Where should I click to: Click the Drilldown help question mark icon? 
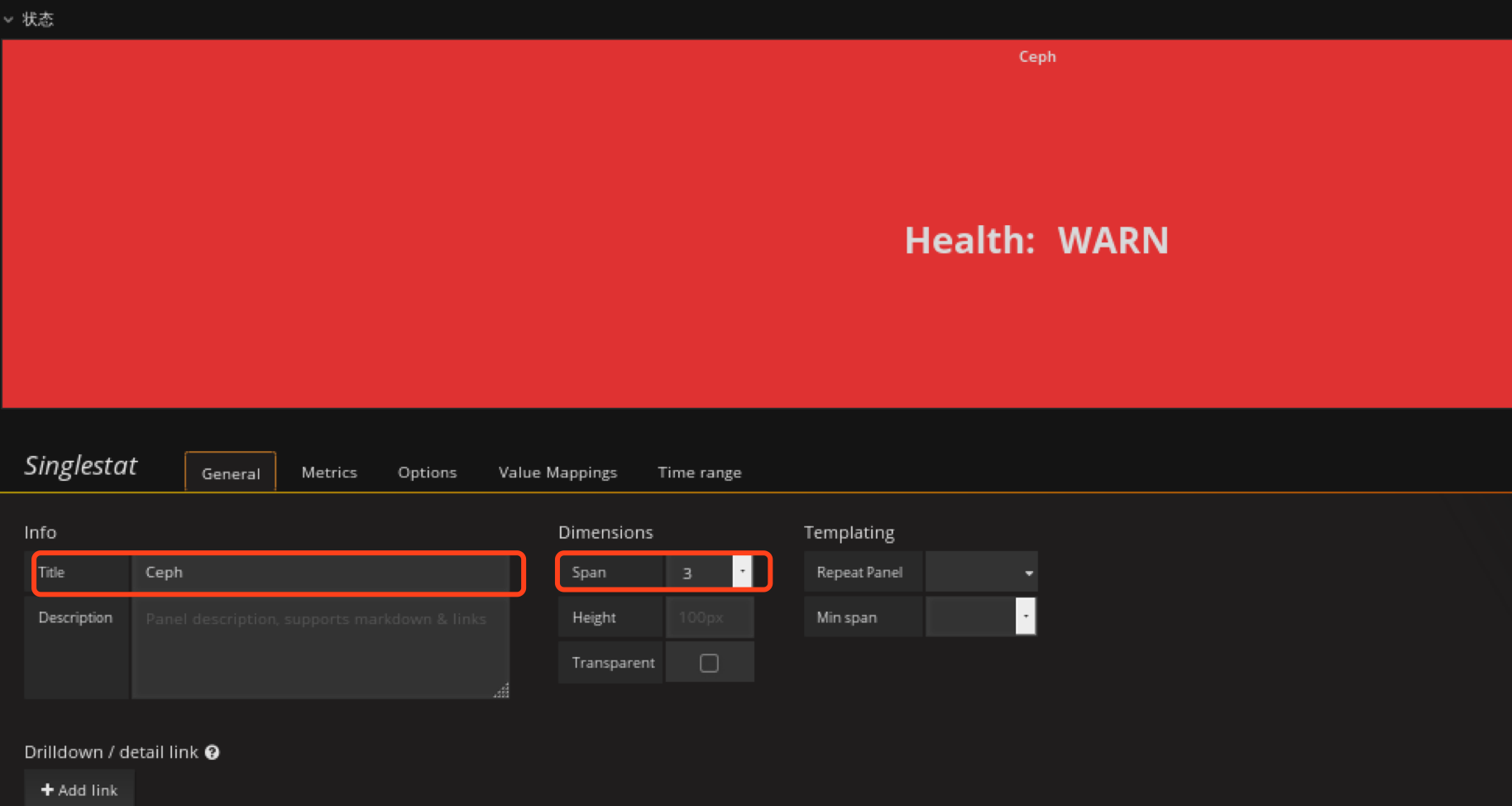click(213, 752)
